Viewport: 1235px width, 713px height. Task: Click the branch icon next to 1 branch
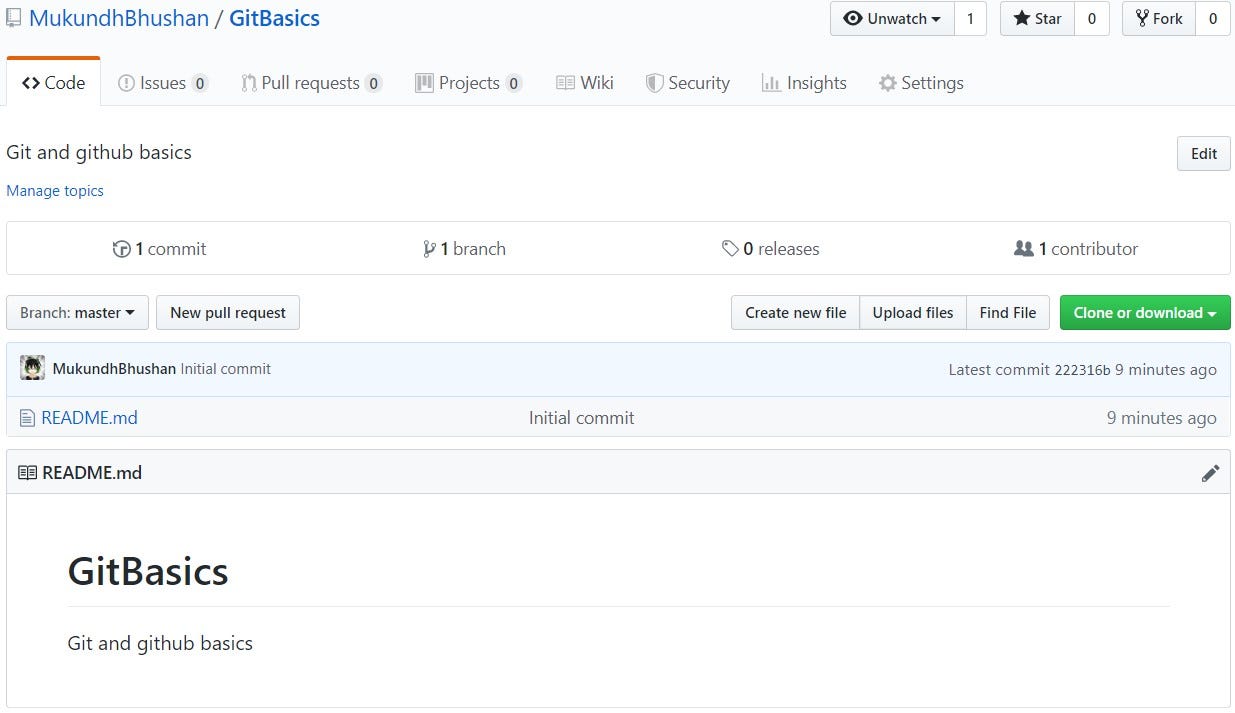(429, 249)
